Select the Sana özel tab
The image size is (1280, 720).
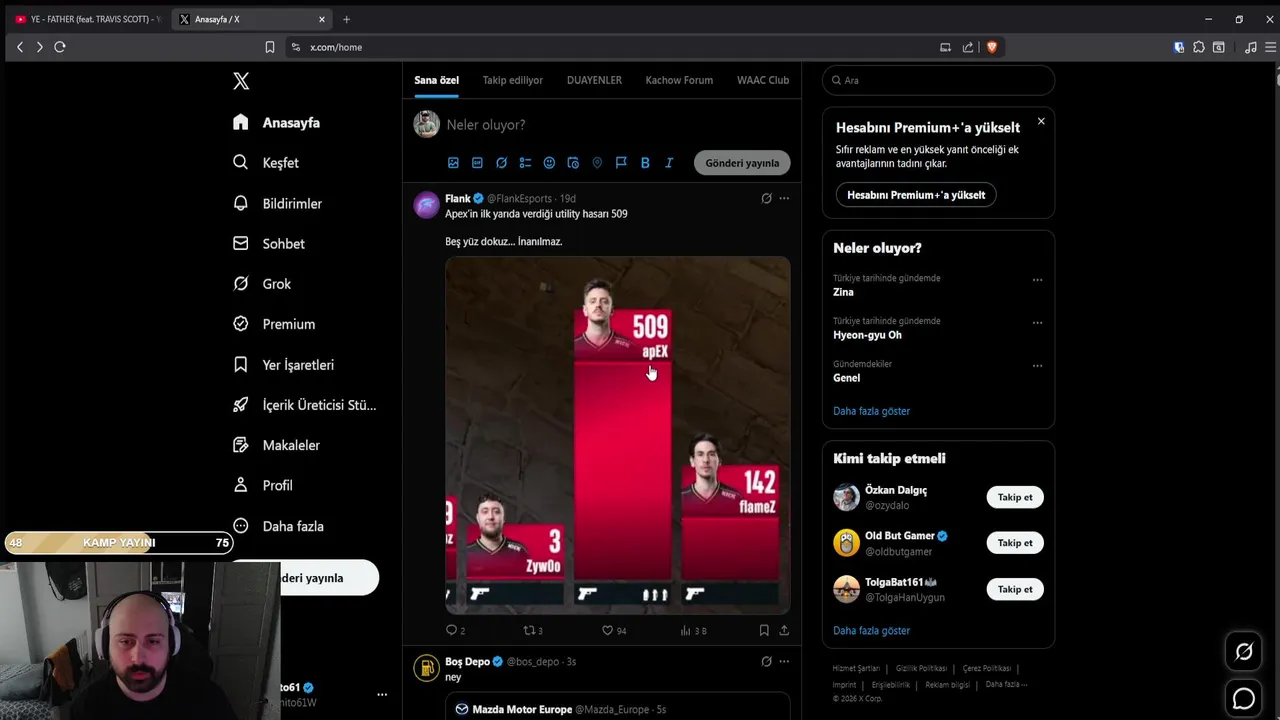(437, 80)
